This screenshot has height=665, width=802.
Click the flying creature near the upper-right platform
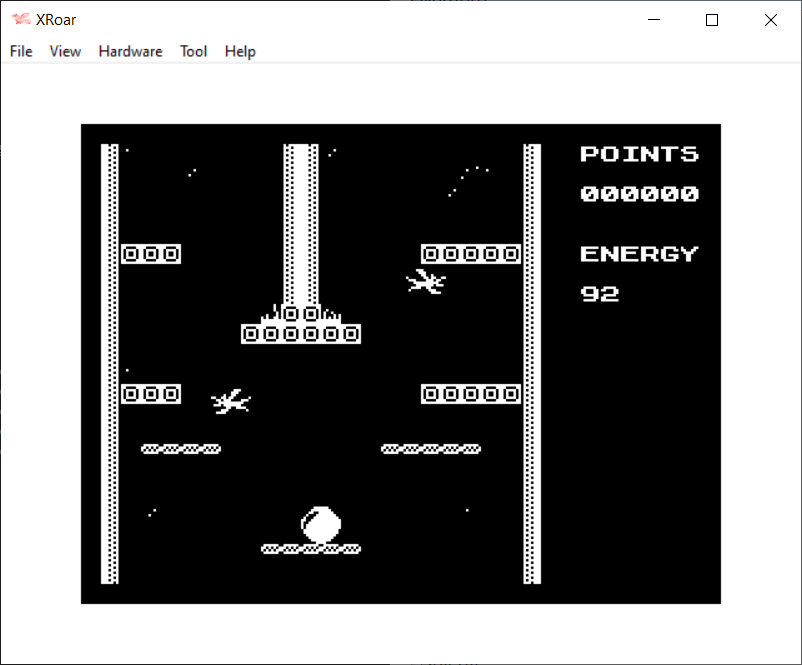coord(426,282)
